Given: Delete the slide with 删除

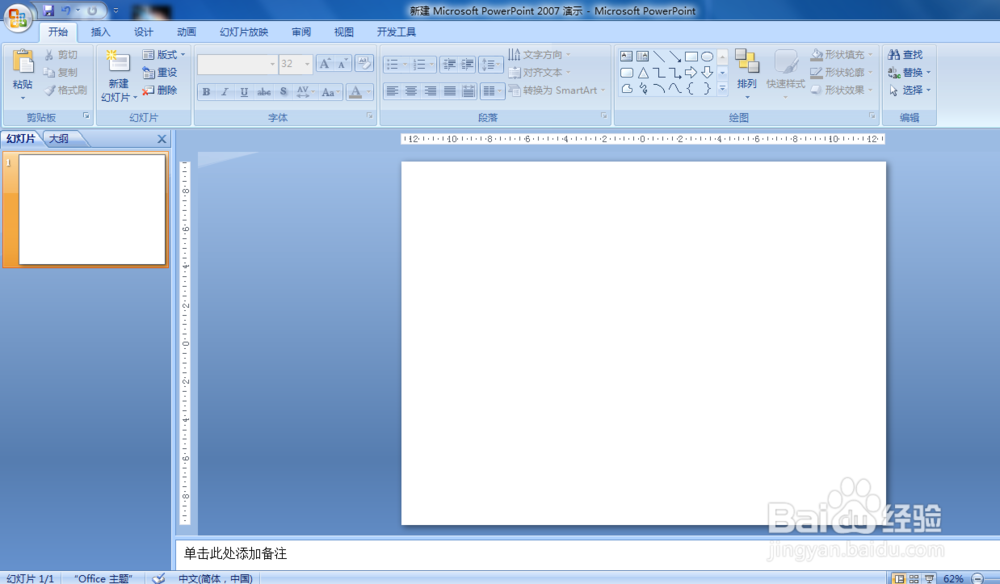Looking at the screenshot, I should [x=159, y=91].
